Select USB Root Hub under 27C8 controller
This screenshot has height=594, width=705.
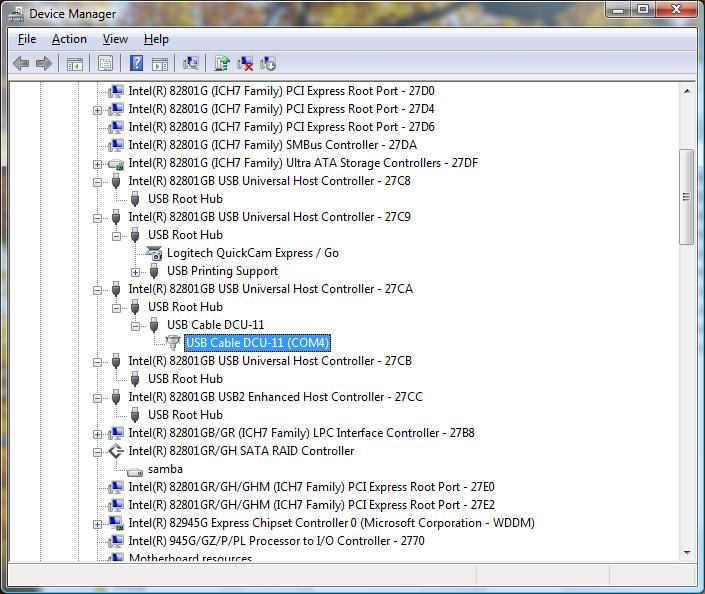(x=185, y=199)
